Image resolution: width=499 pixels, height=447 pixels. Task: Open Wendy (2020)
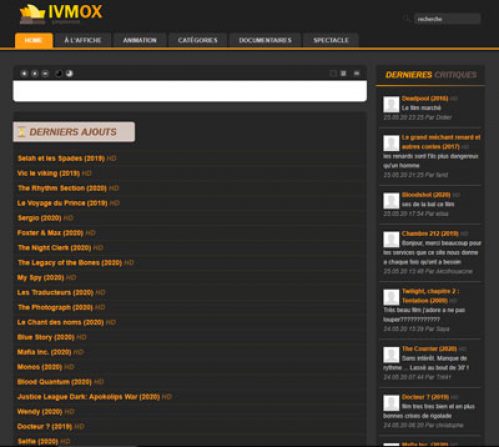click(x=40, y=412)
